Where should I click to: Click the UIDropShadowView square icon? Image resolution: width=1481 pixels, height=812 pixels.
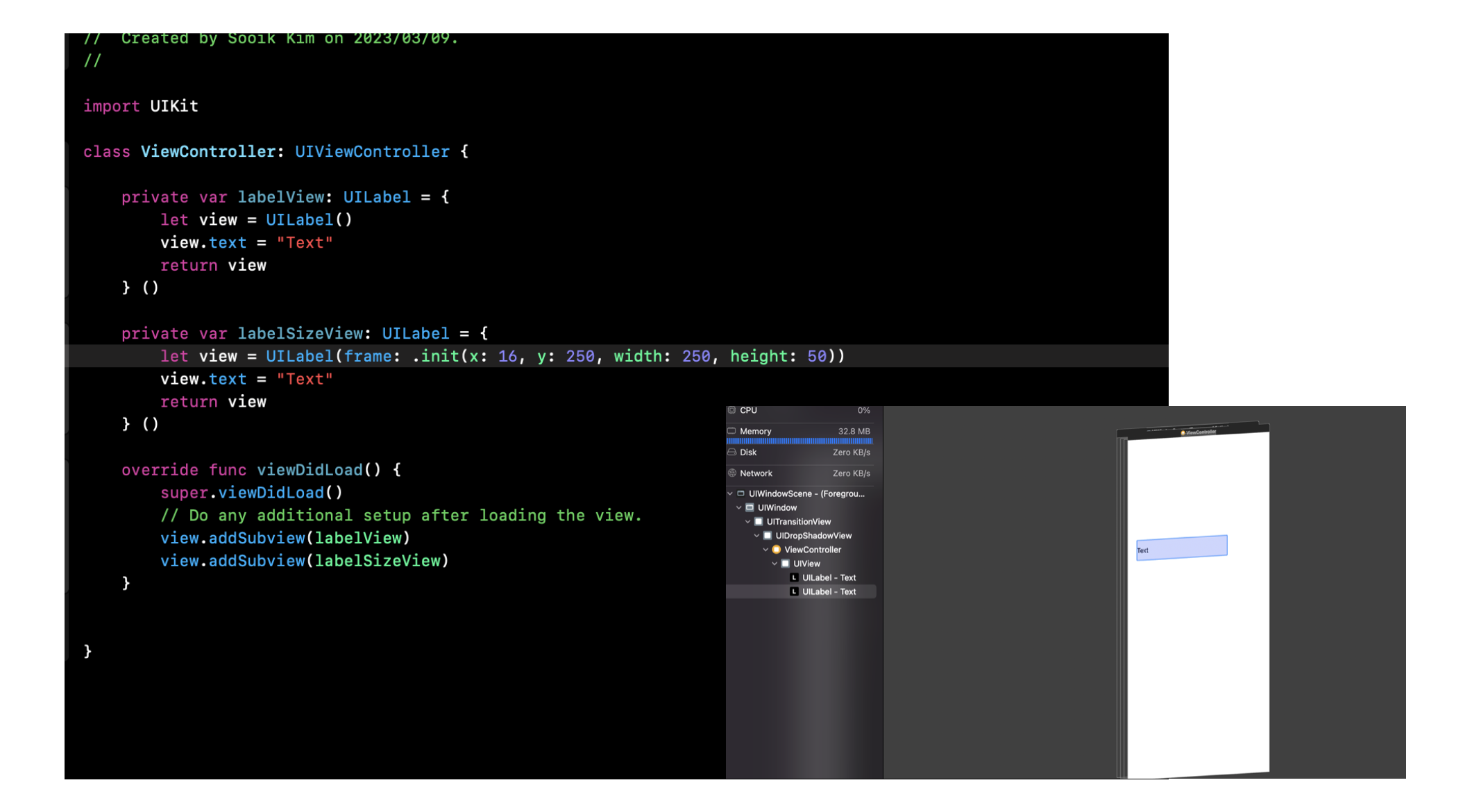(768, 536)
